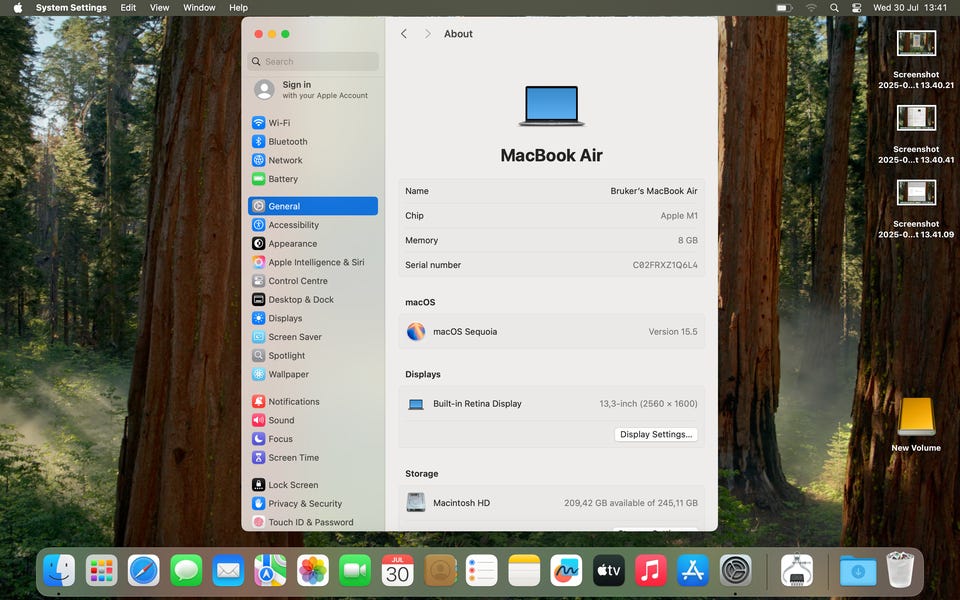Image resolution: width=960 pixels, height=600 pixels.
Task: Go back using the back chevron
Action: pos(404,34)
